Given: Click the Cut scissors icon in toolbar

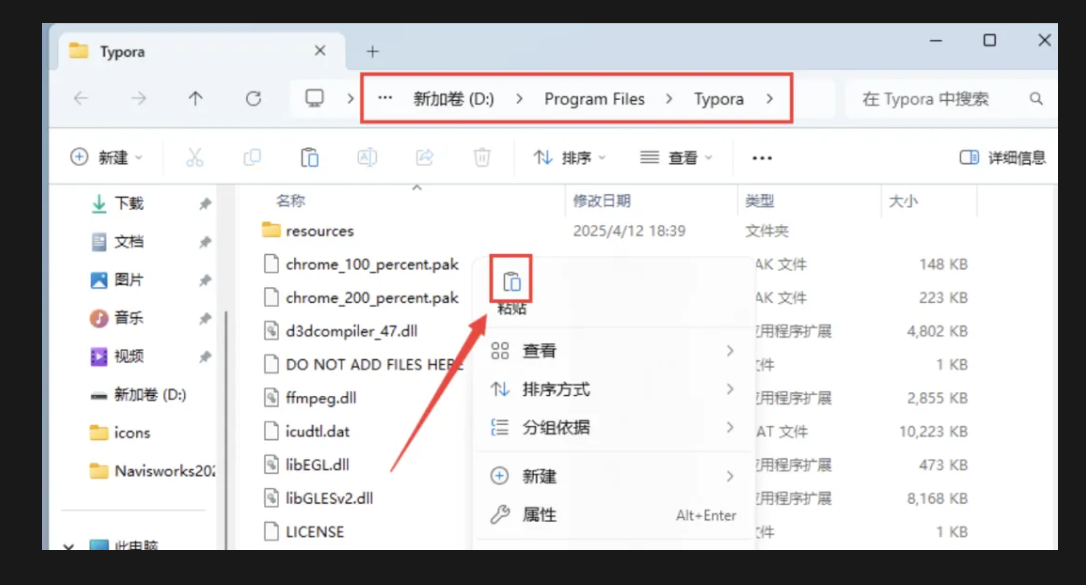Looking at the screenshot, I should pos(195,158).
